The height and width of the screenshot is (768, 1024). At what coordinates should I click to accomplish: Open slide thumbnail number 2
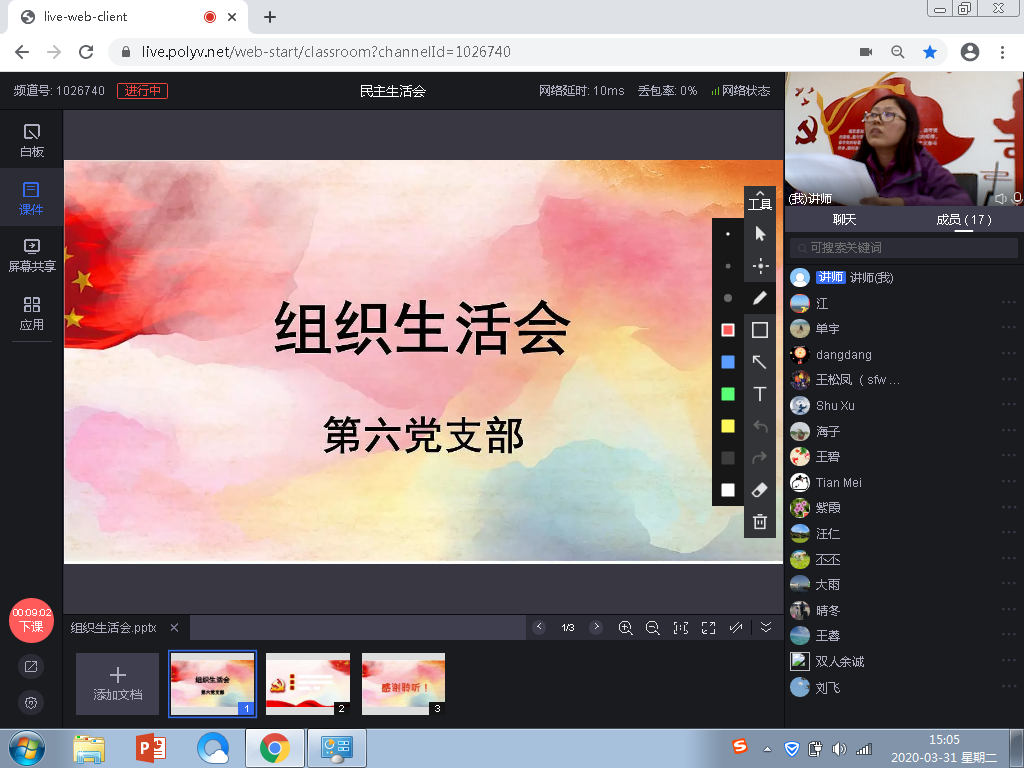(307, 683)
